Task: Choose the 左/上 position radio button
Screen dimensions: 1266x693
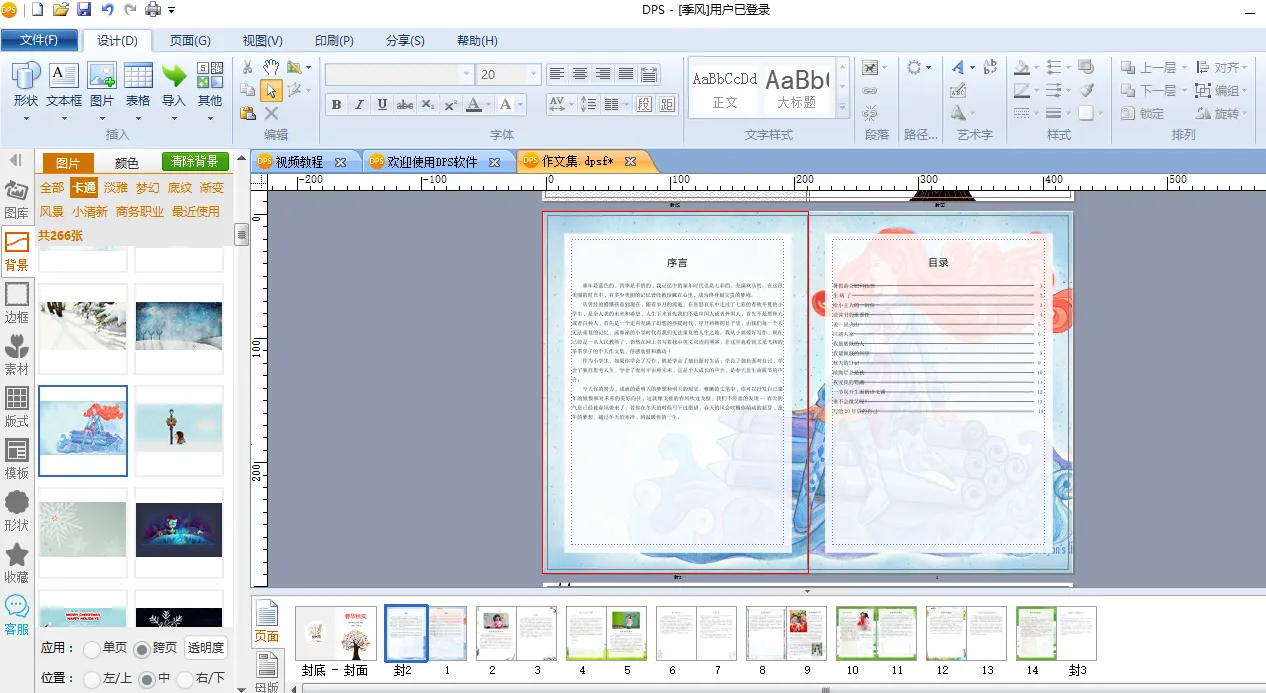Action: click(92, 679)
